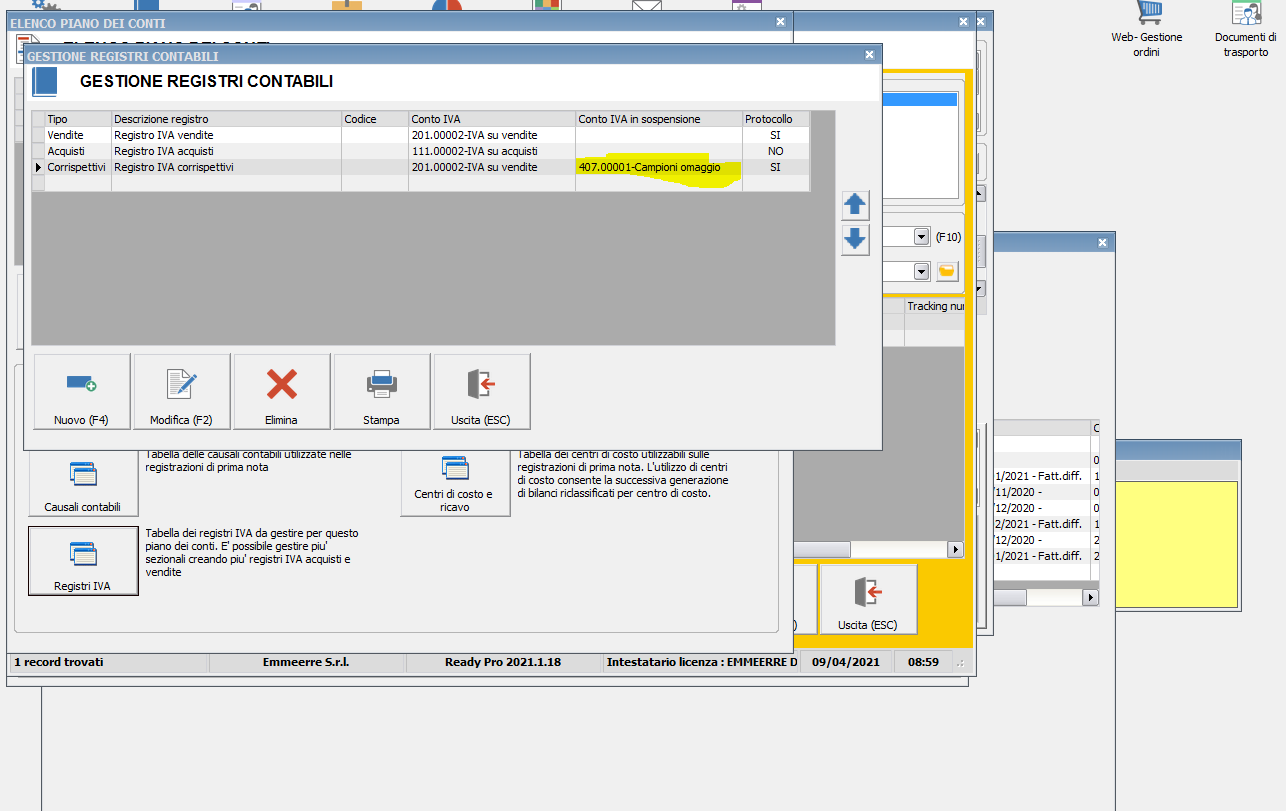Click the yellow folder icon in the background window
The image size is (1286, 811).
(946, 271)
